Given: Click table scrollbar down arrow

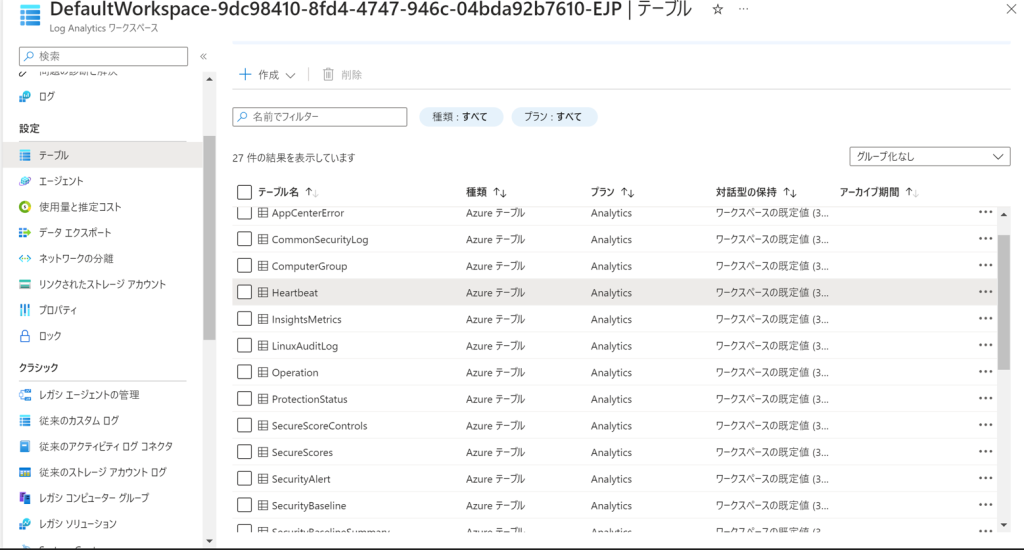Looking at the screenshot, I should tap(1004, 525).
